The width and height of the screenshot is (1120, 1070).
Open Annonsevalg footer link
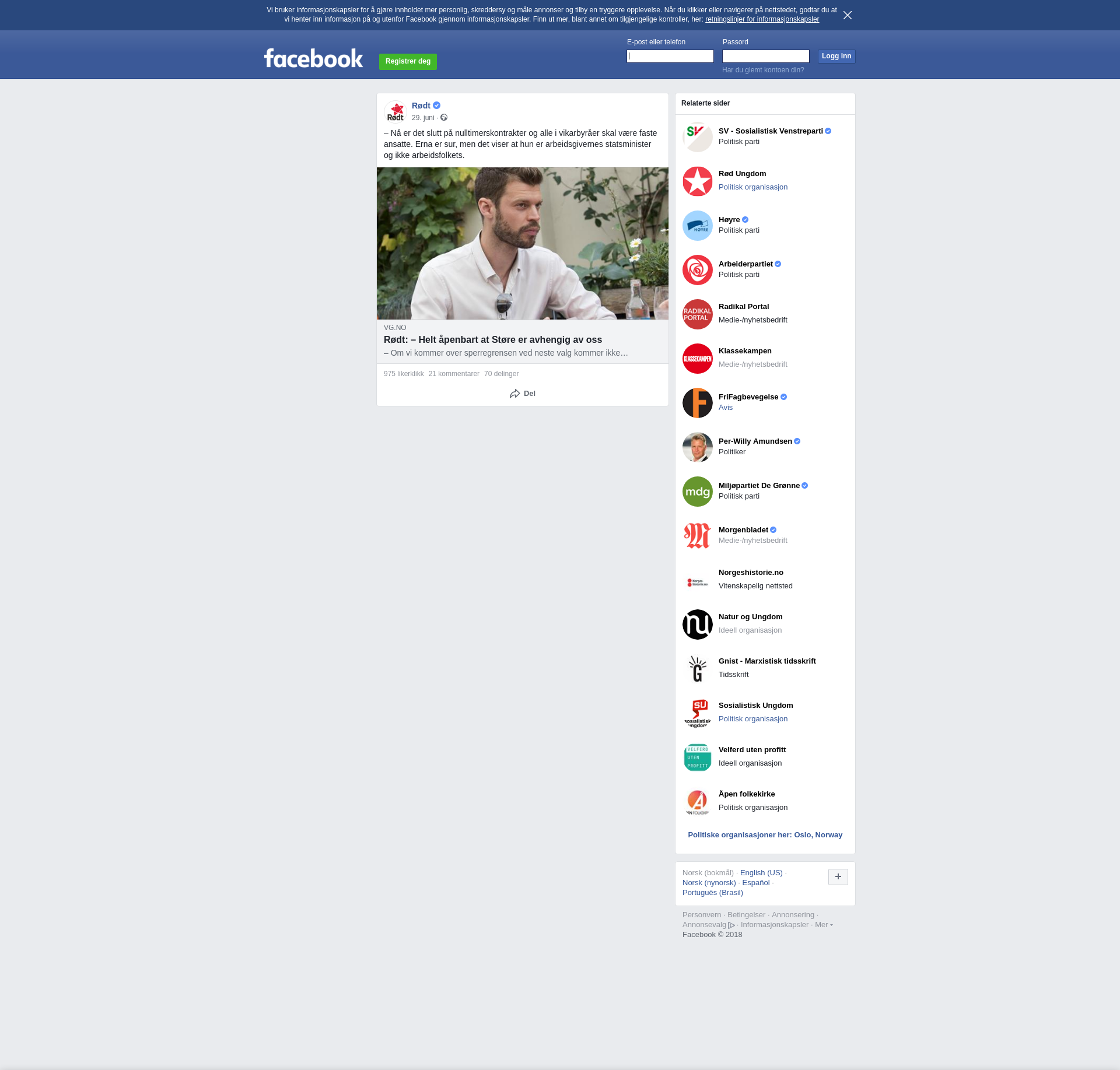pyautogui.click(x=708, y=925)
